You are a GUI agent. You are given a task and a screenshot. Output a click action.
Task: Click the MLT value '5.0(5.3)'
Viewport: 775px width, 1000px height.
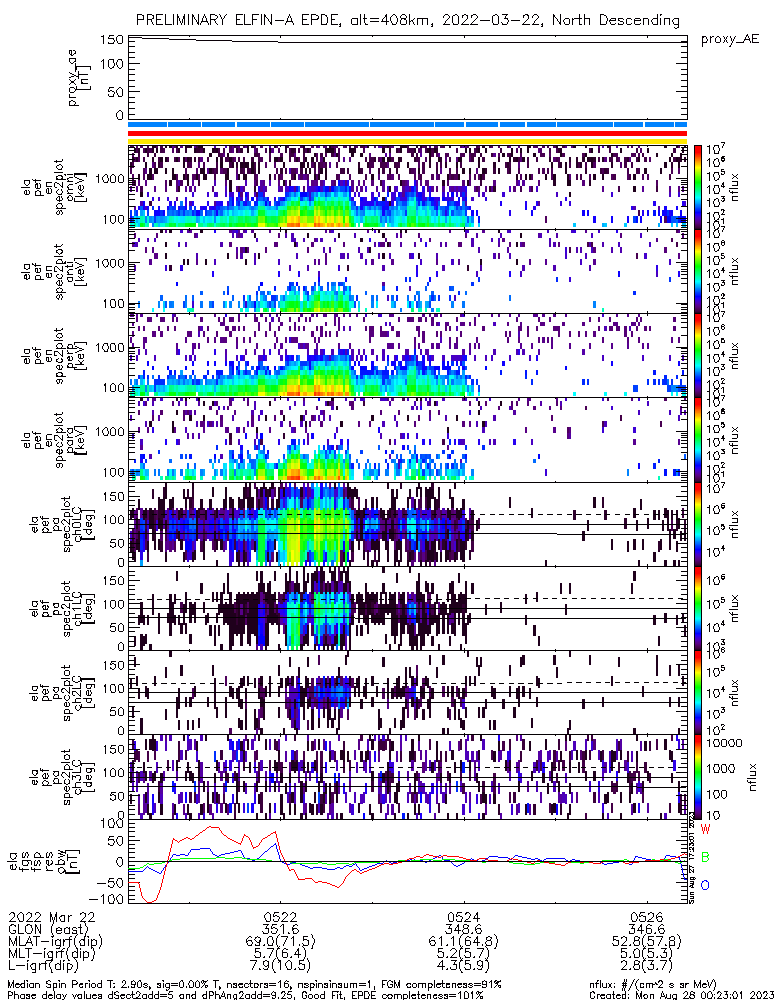(646, 953)
